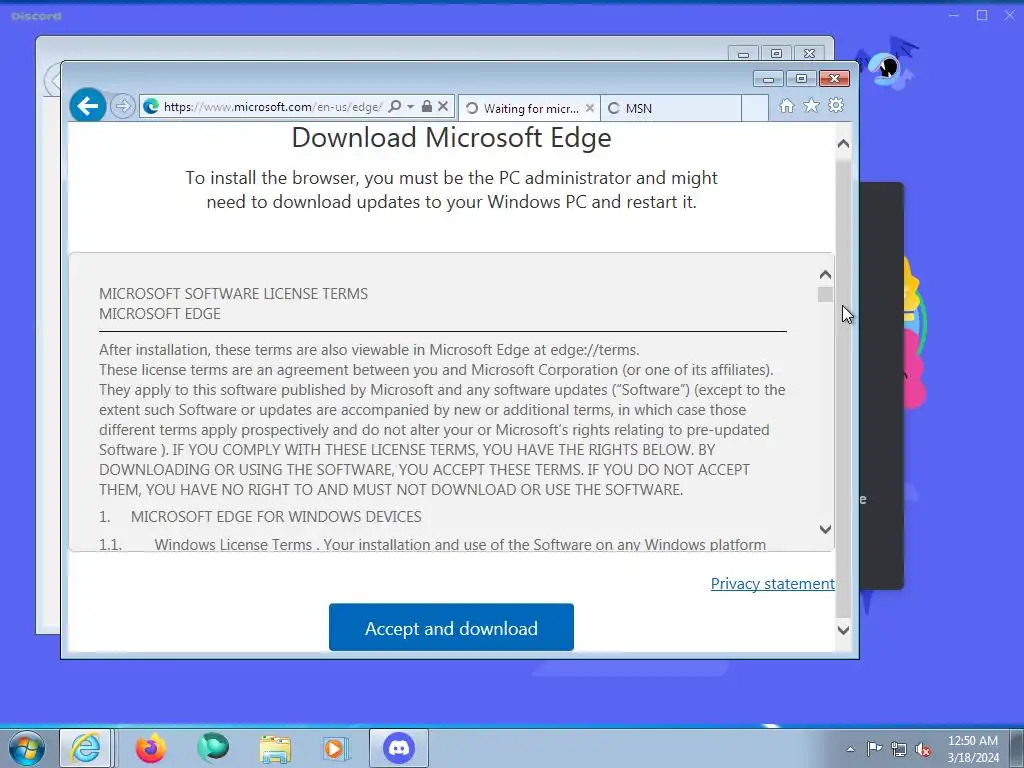The image size is (1024, 768).
Task: Close the front Internet Explorer window
Action: 834,79
